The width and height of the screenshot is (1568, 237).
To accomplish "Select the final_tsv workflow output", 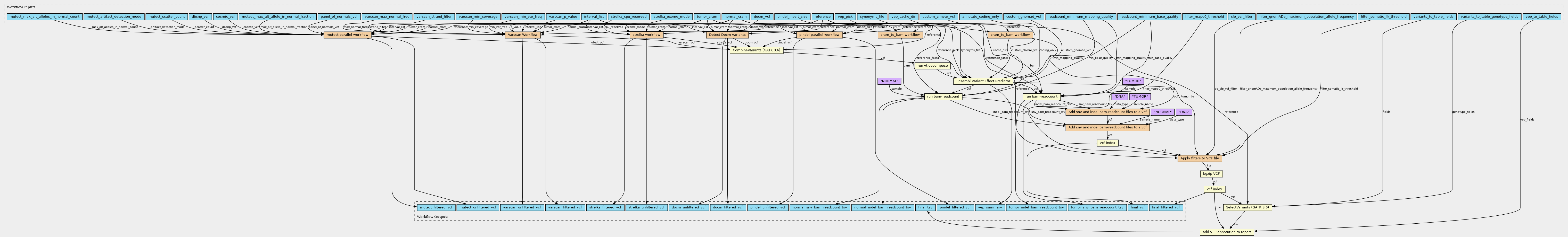I will (x=925, y=207).
